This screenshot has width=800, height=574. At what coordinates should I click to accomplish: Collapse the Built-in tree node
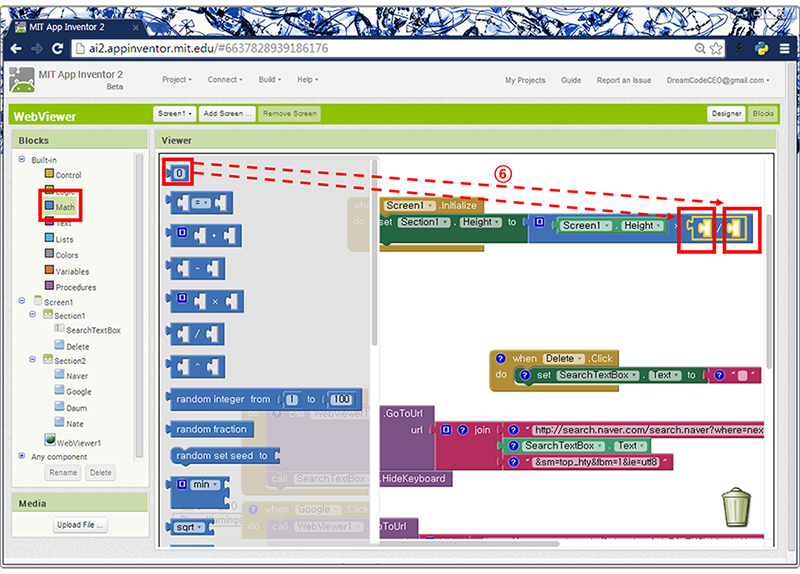21,159
